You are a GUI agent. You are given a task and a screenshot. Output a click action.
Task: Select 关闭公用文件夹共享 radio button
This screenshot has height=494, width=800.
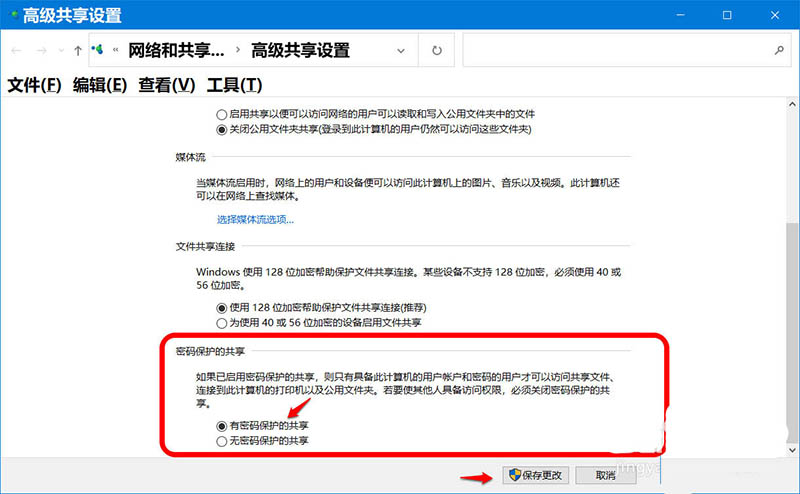[221, 130]
